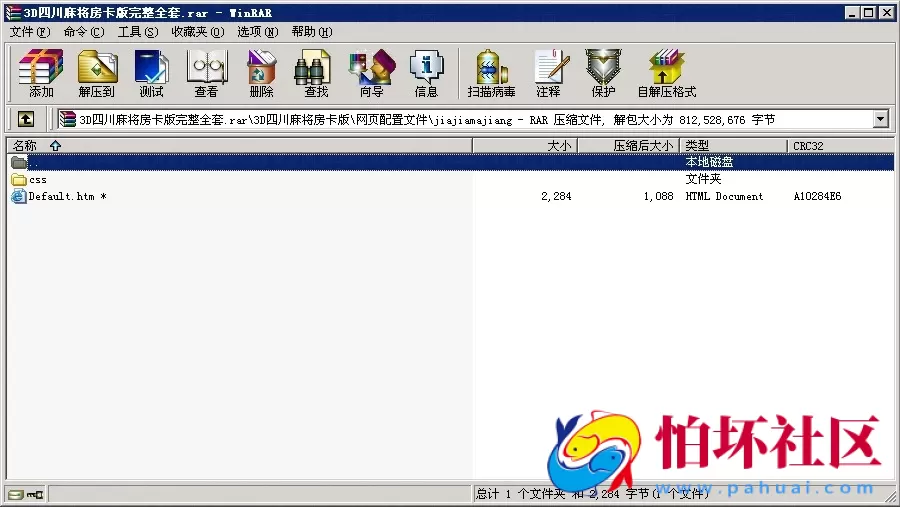Sort by 名称 column header
This screenshot has height=507, width=900.
239,146
